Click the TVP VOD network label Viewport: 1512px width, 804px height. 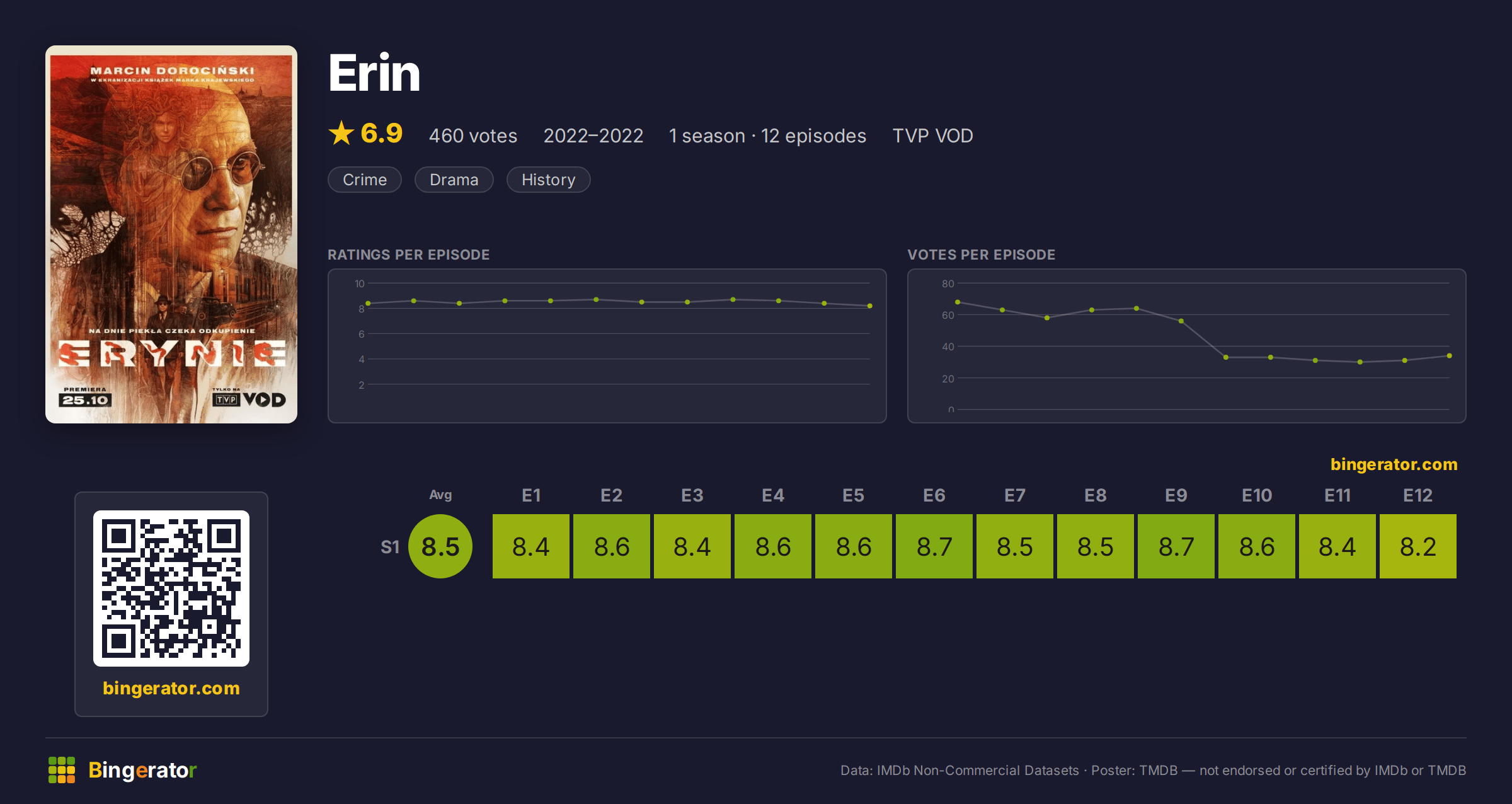932,135
